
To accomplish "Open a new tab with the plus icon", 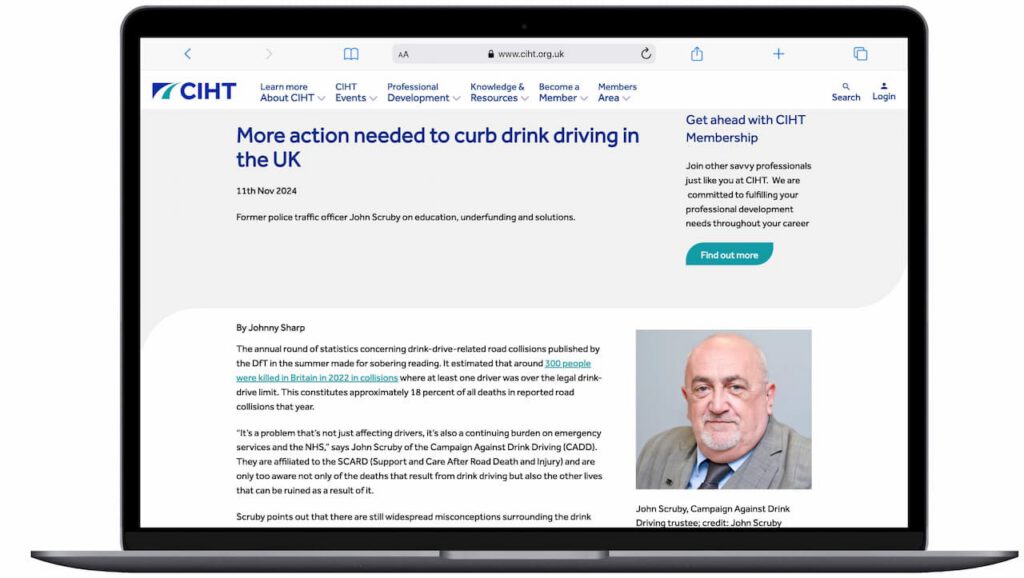I will coord(778,53).
